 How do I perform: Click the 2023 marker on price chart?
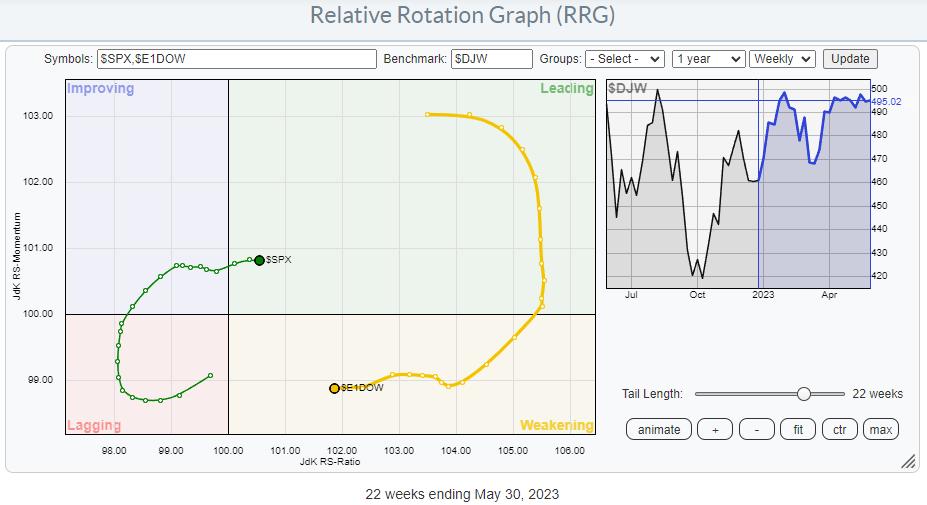[x=762, y=294]
